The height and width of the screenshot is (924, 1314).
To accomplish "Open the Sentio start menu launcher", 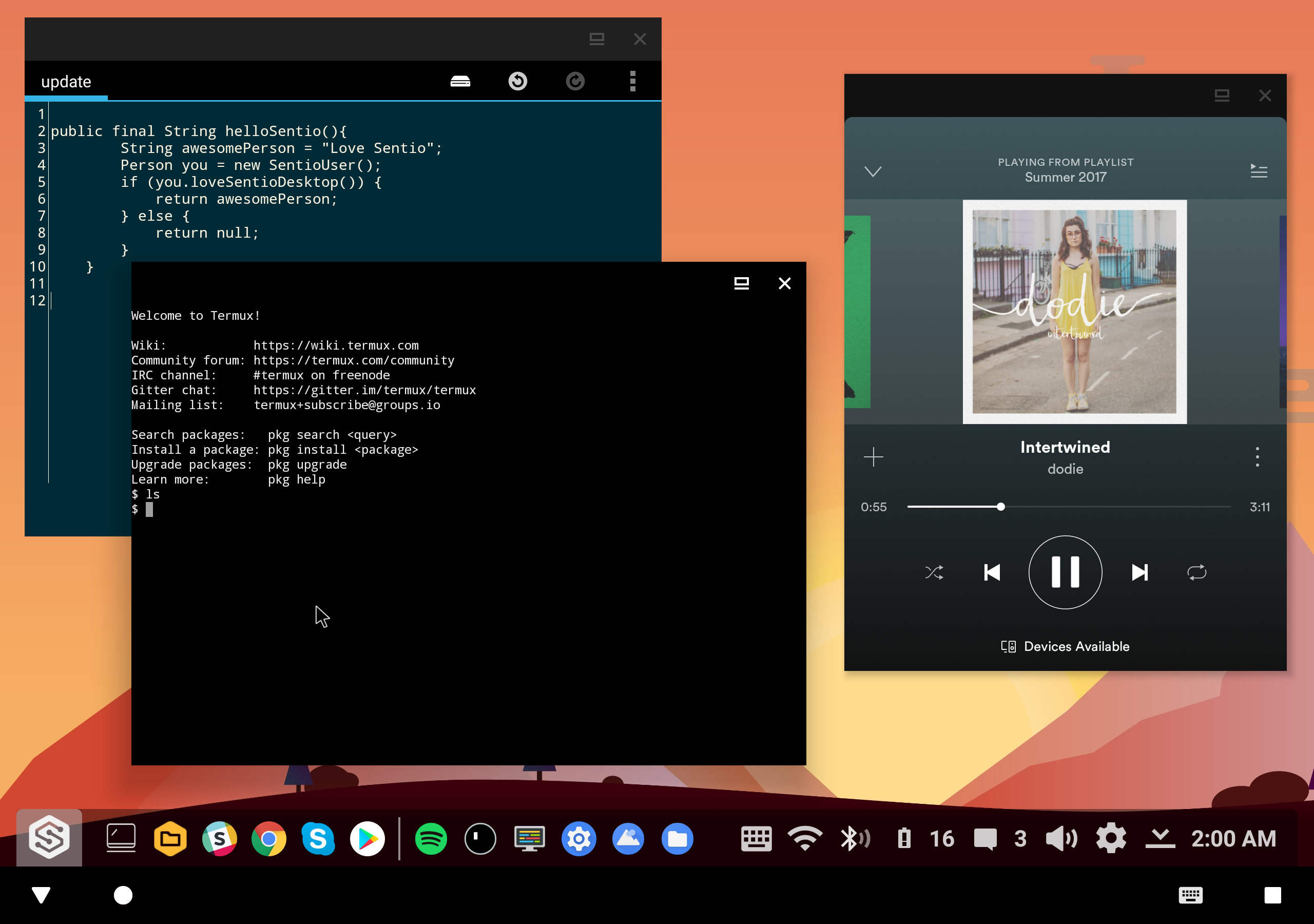I will (x=49, y=838).
